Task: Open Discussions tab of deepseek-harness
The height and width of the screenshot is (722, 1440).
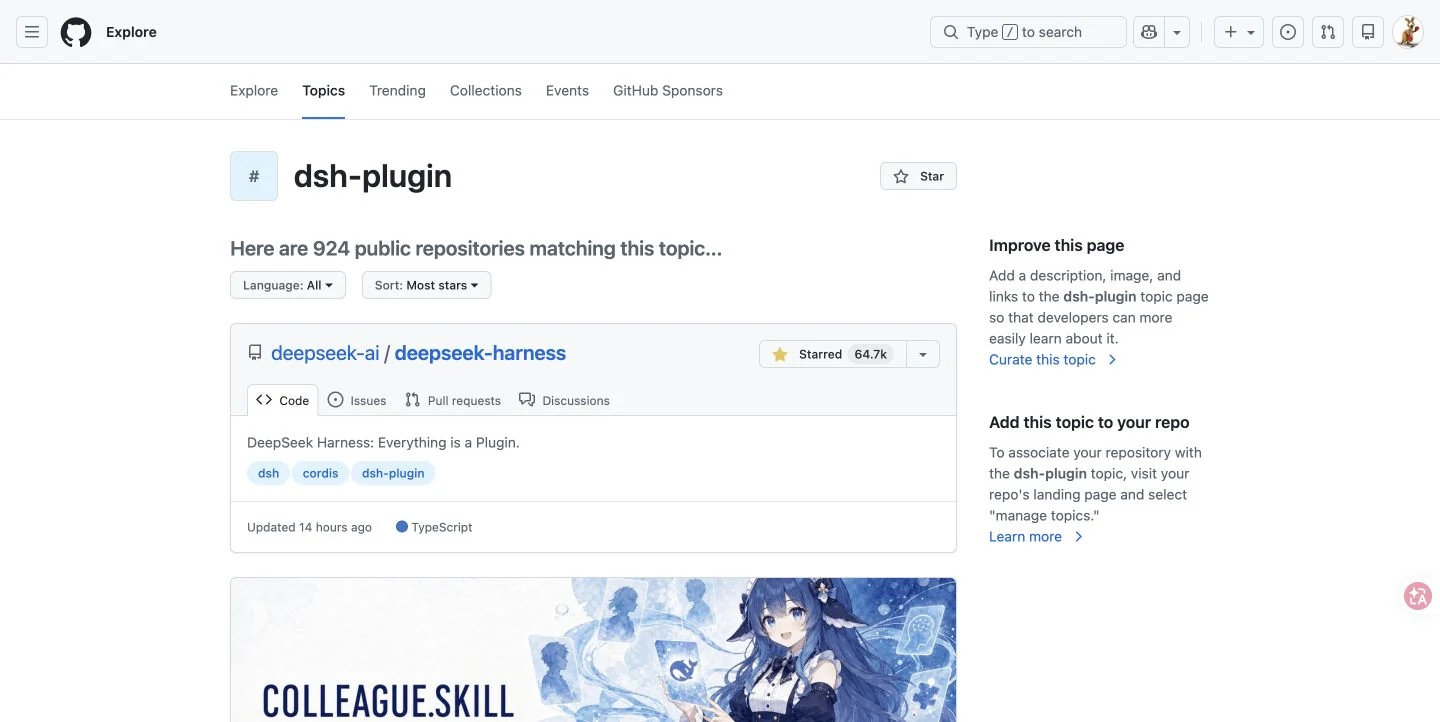Action: 564,400
